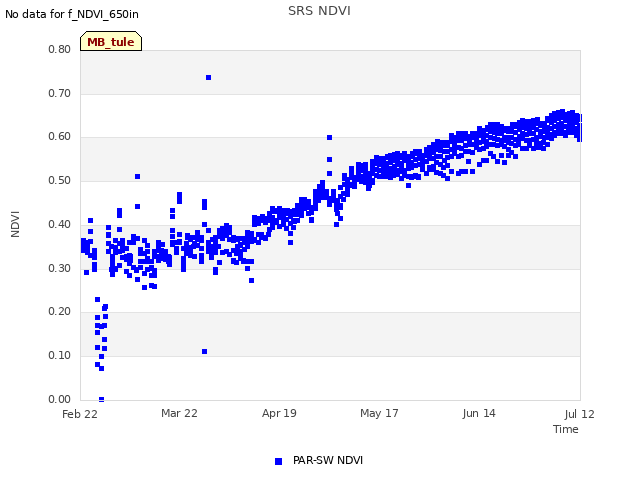Click the NDVI y-axis title
Screen dimensions: 640x480
click(15, 224)
